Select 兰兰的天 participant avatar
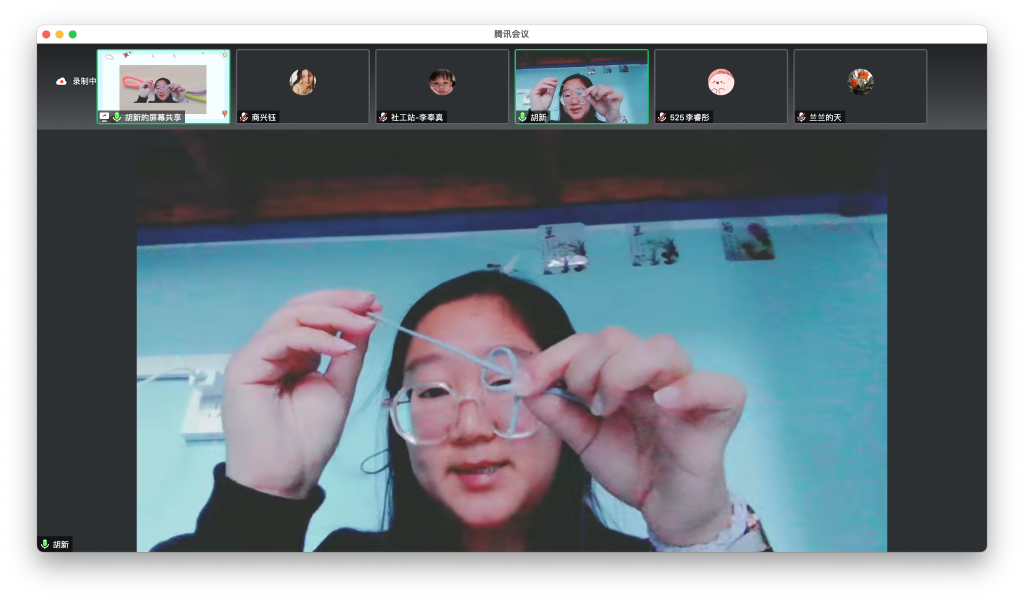Viewport: 1024px width, 601px height. [x=860, y=82]
